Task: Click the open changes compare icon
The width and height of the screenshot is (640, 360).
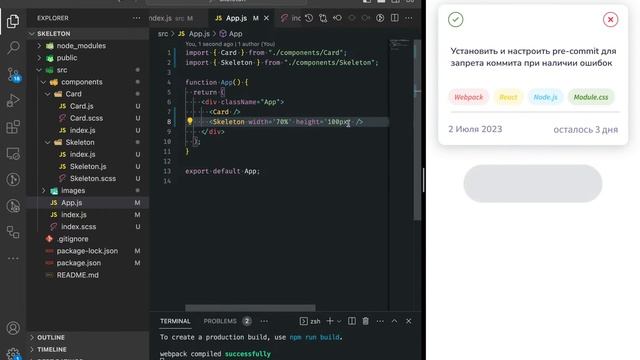Action: click(323, 18)
